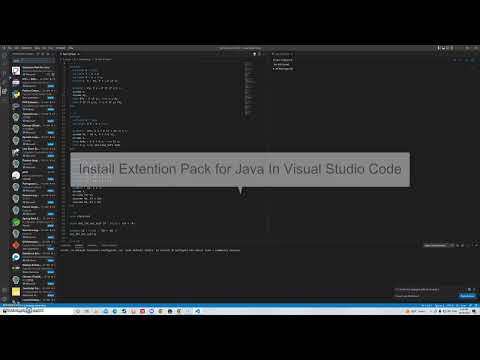The width and height of the screenshot is (480, 360).
Task: Open the red diamond extension icon
Action: [16, 245]
